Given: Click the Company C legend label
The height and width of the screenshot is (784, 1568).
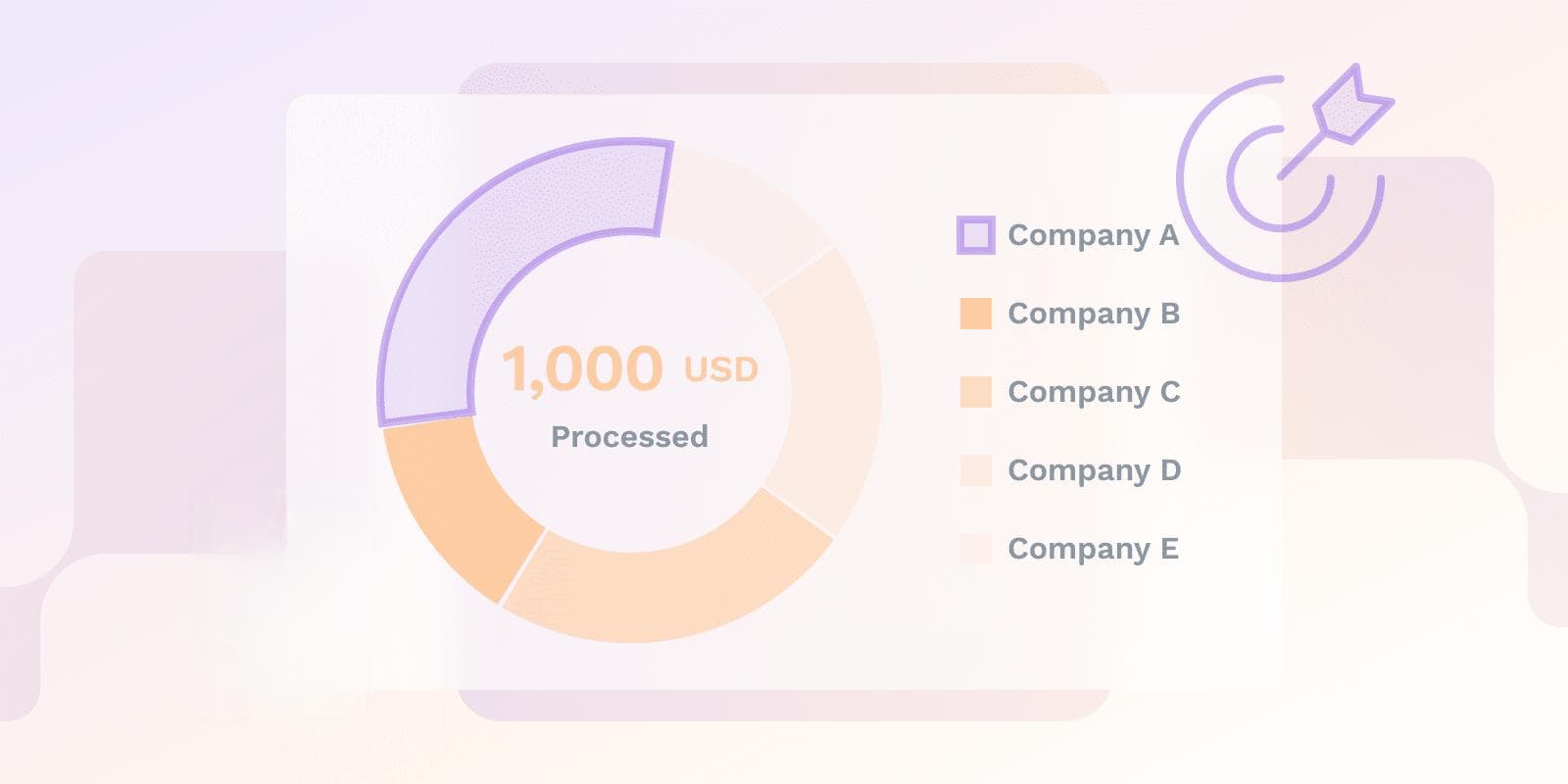Looking at the screenshot, I should tap(1094, 393).
